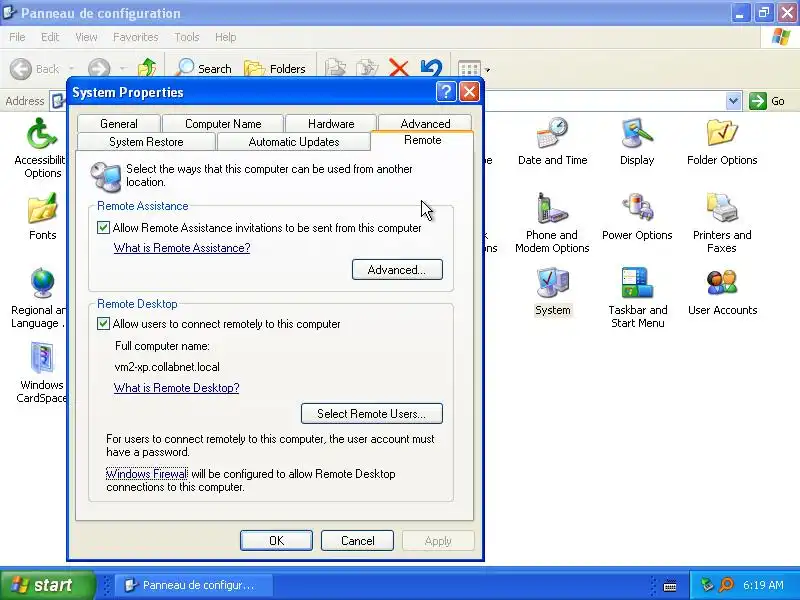This screenshot has height=600, width=800.
Task: Switch to the General tab
Action: coord(119,123)
